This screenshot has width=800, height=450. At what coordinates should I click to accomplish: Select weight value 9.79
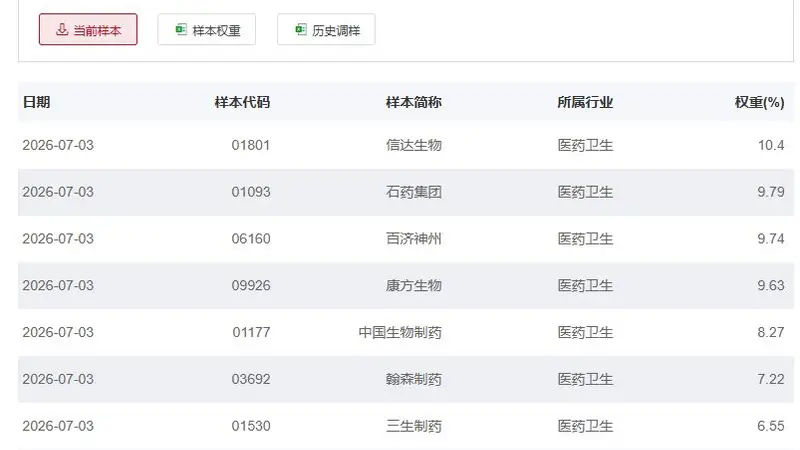coord(771,192)
